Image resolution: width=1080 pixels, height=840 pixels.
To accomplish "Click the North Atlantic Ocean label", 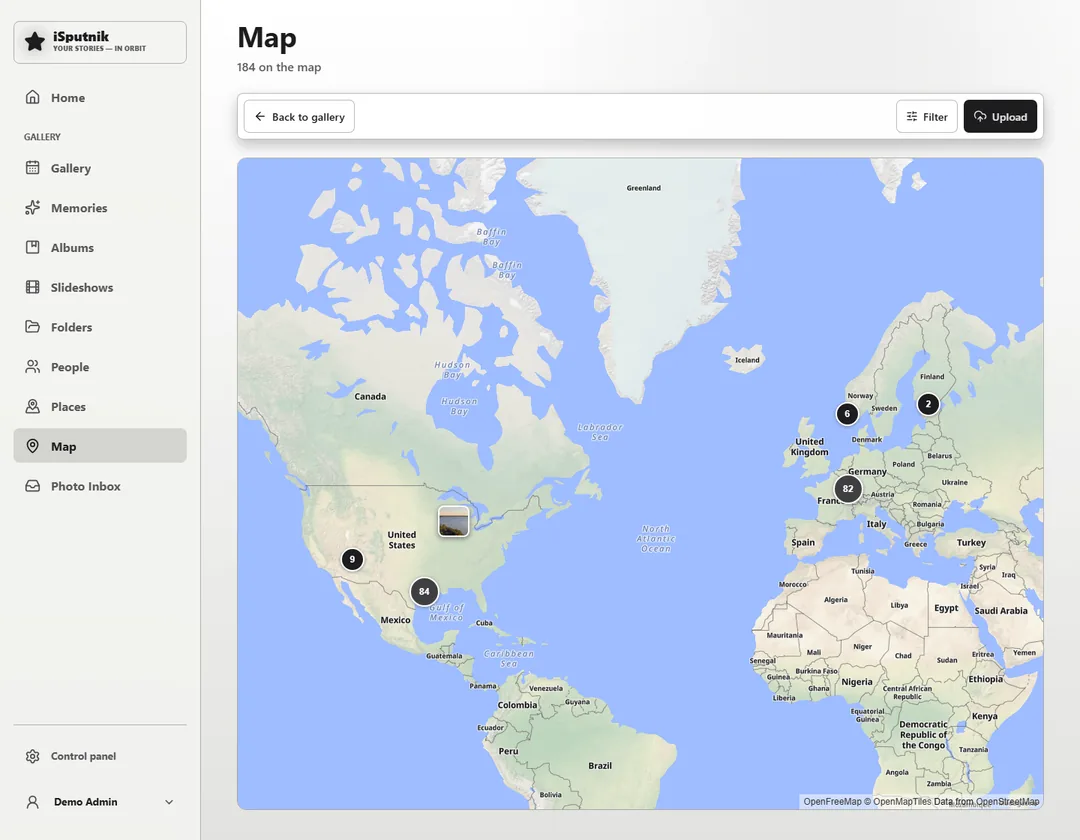I will click(x=656, y=539).
